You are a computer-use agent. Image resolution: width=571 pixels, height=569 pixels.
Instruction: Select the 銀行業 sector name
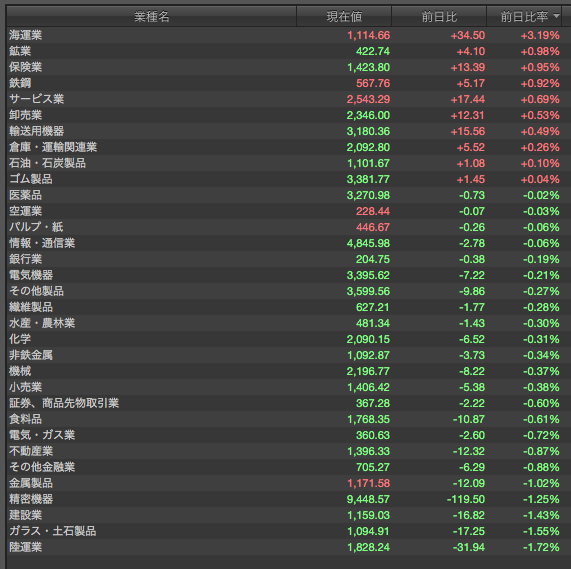click(x=25, y=259)
